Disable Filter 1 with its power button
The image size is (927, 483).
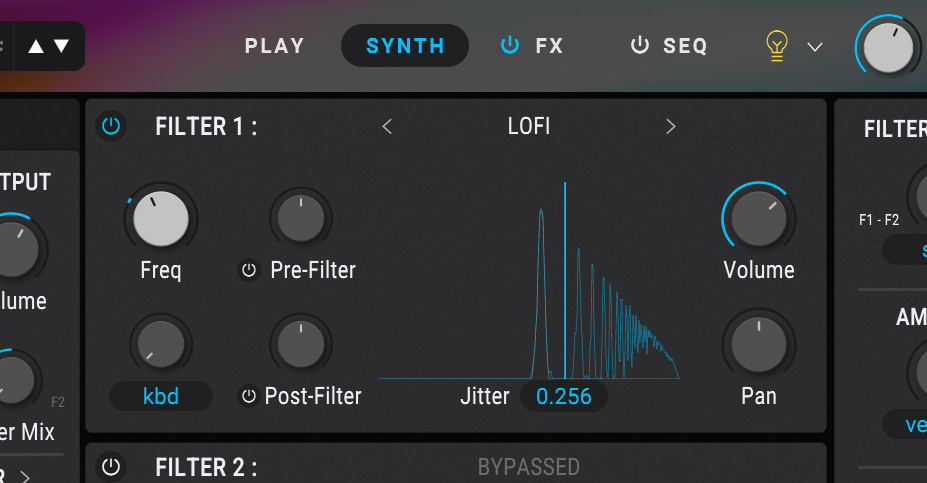(111, 126)
